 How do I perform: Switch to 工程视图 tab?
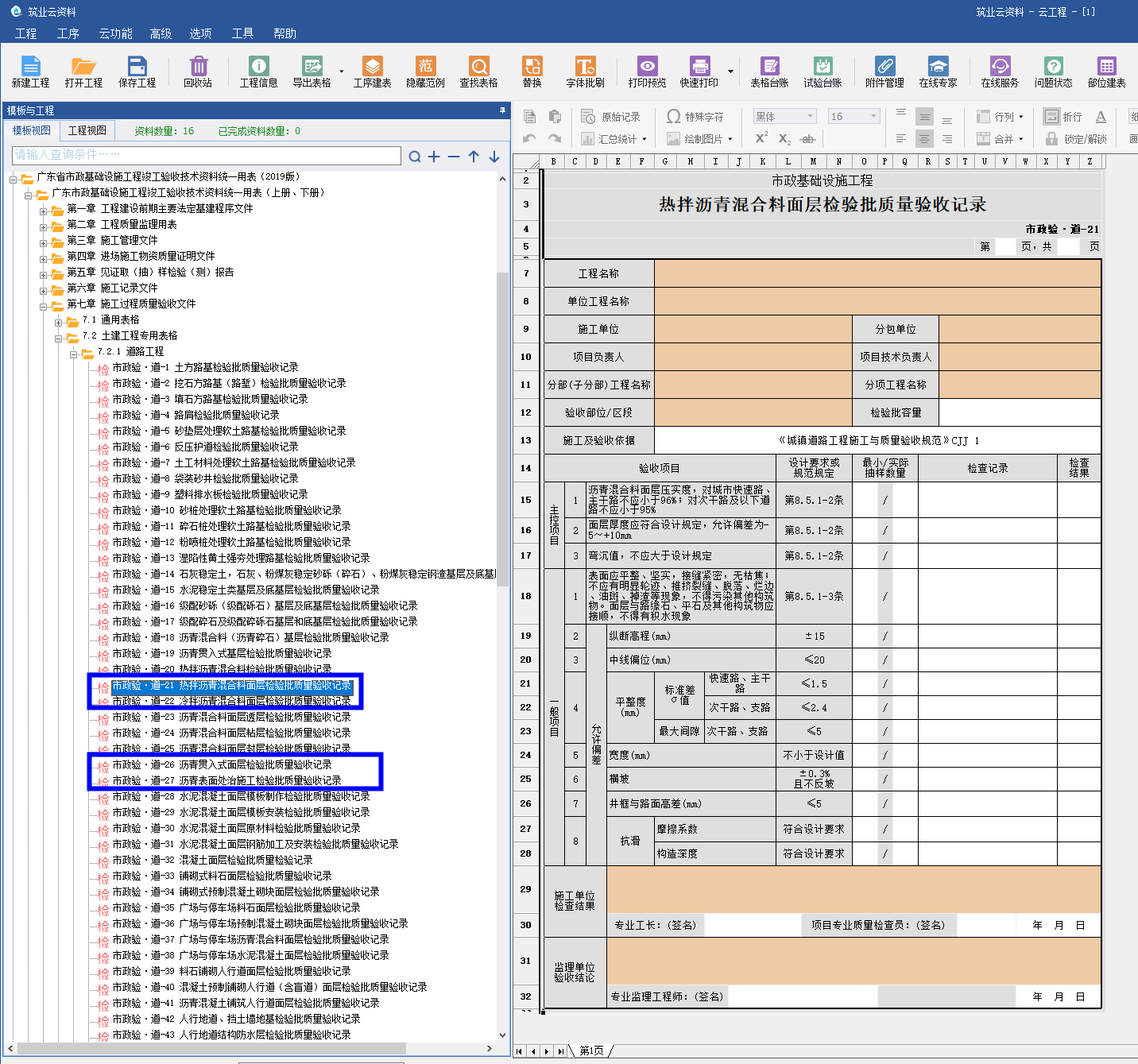pyautogui.click(x=87, y=130)
